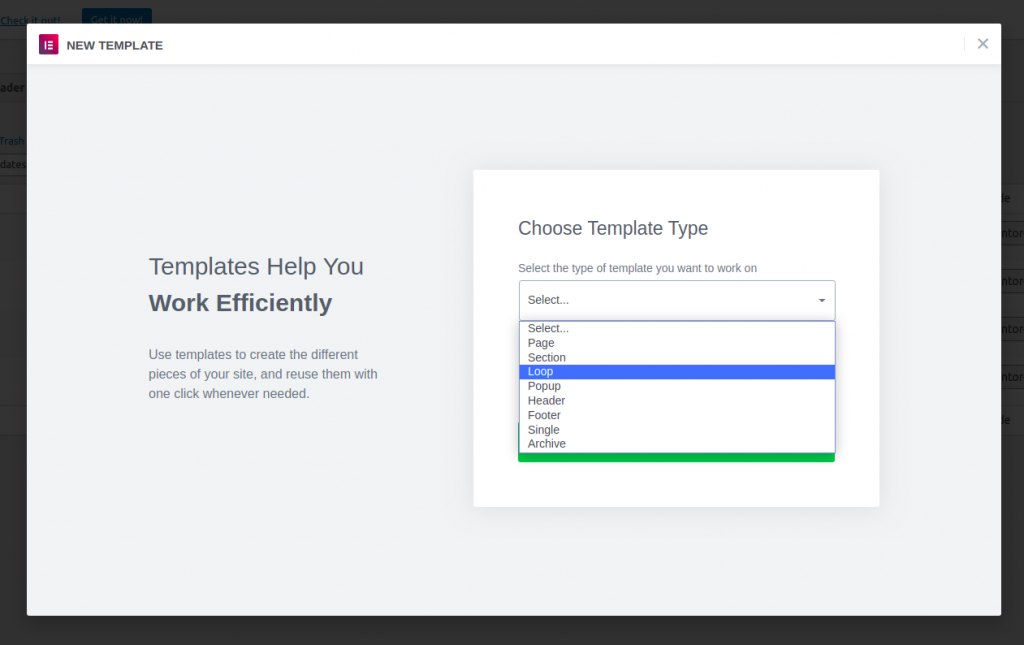Choose Single template type
1024x645 pixels.
[544, 430]
